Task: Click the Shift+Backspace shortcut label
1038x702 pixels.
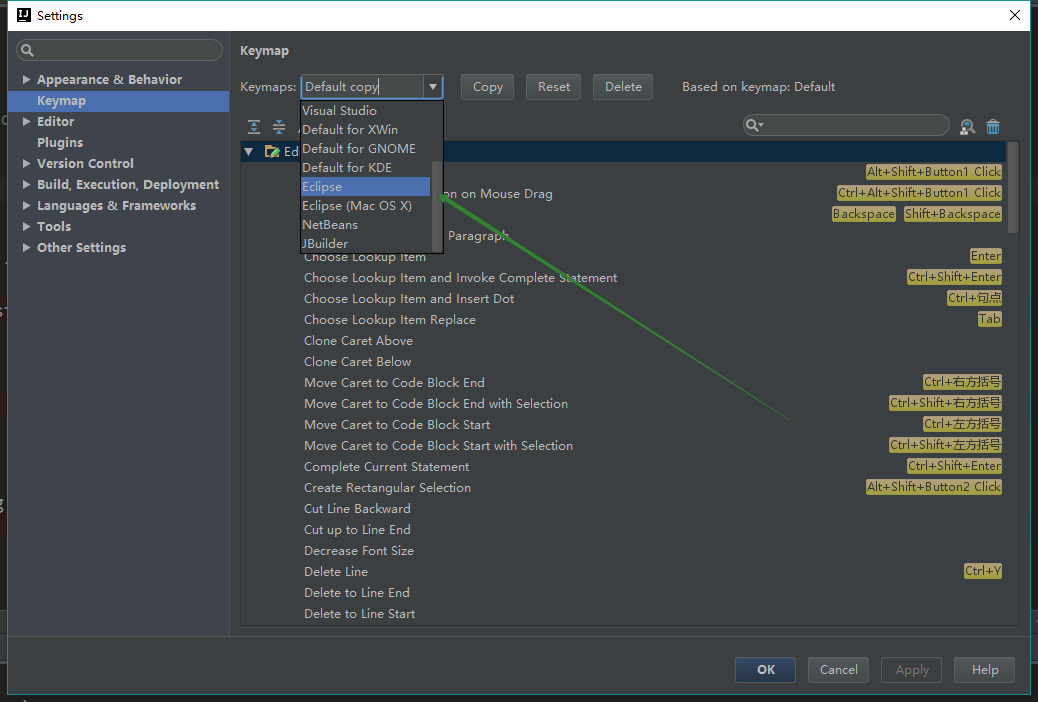Action: (x=953, y=214)
